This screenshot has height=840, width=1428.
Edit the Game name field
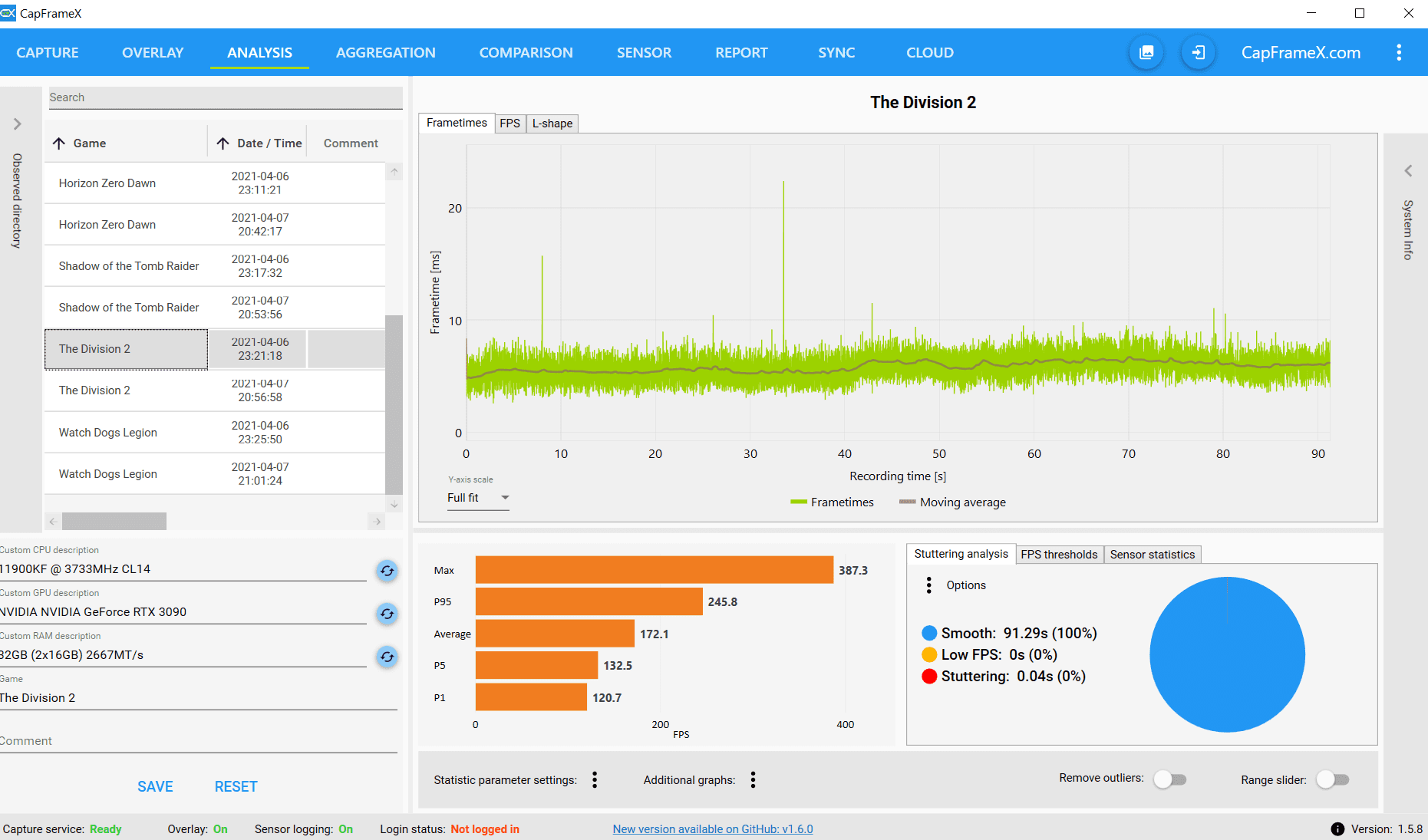coord(199,698)
